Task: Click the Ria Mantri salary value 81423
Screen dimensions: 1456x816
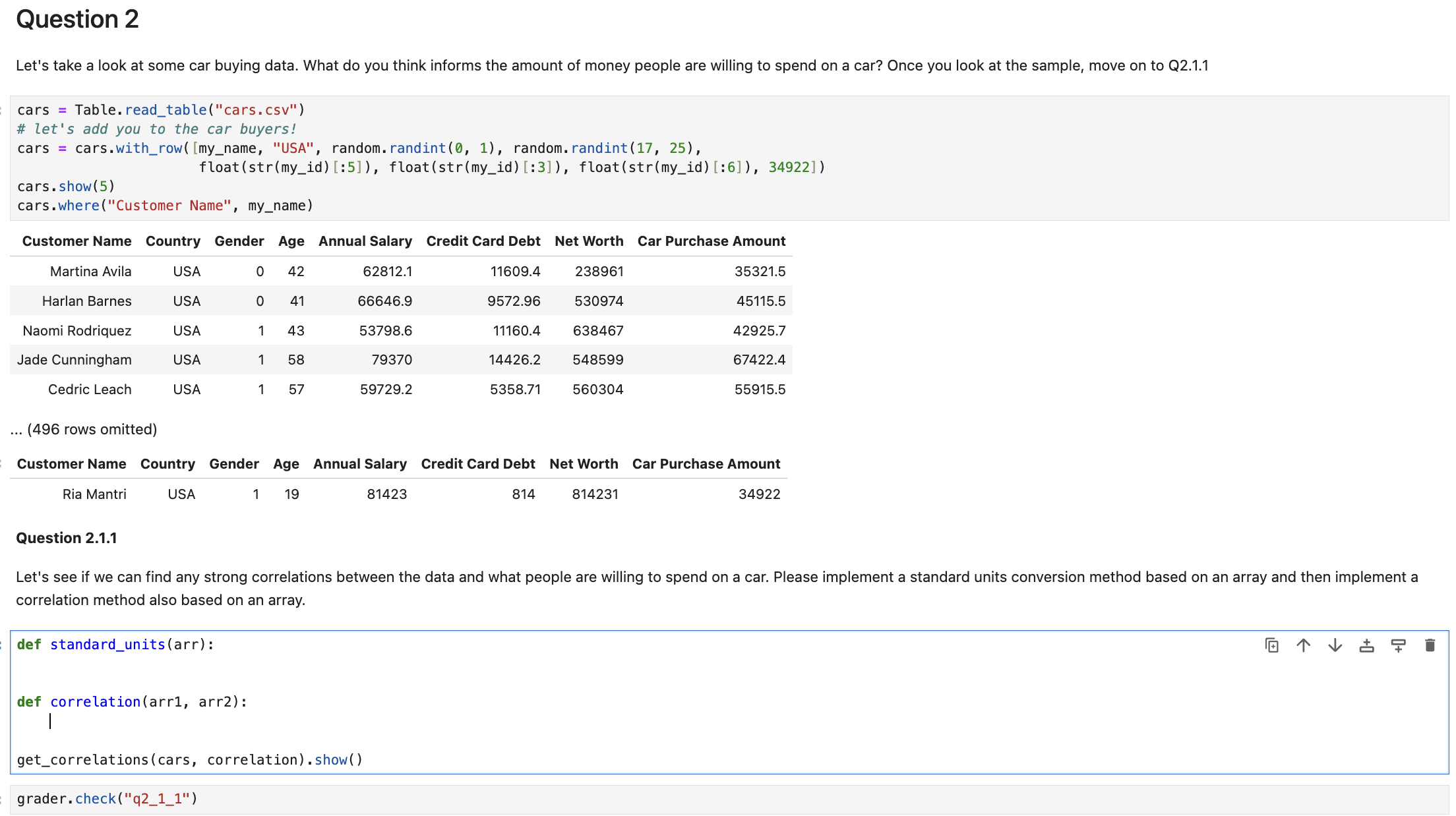Action: tap(387, 494)
